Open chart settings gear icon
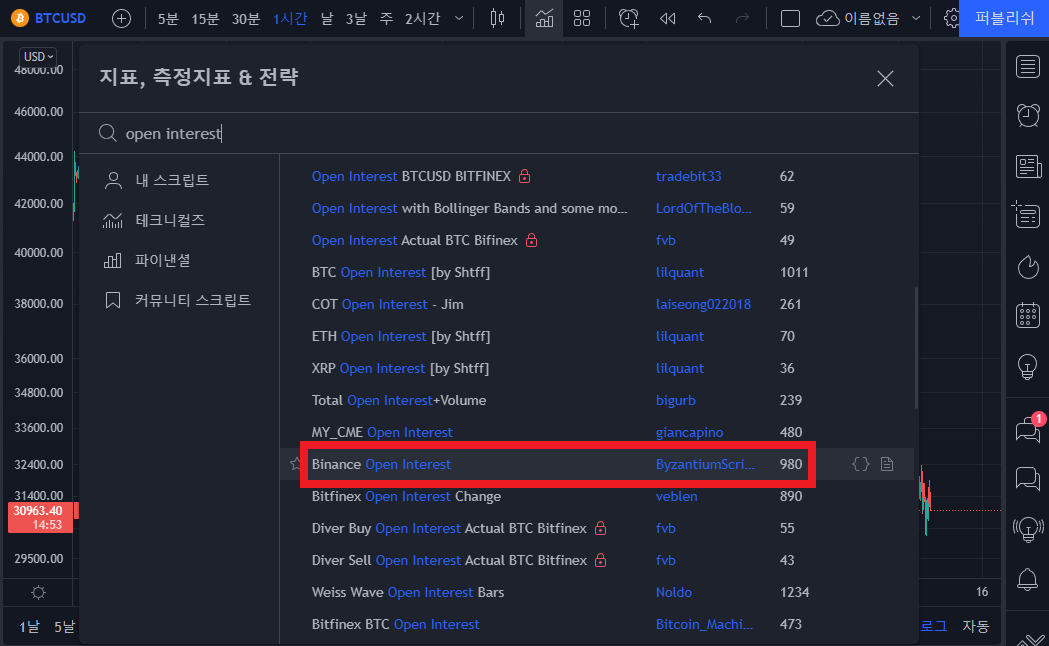Image resolution: width=1049 pixels, height=646 pixels. click(951, 18)
